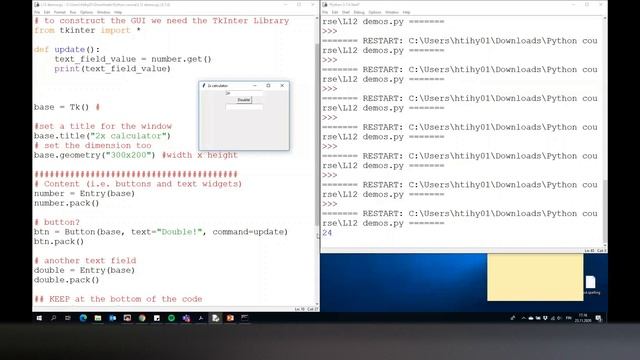Open the Windows Start menu
This screenshot has width=640, height=360.
click(x=39, y=318)
